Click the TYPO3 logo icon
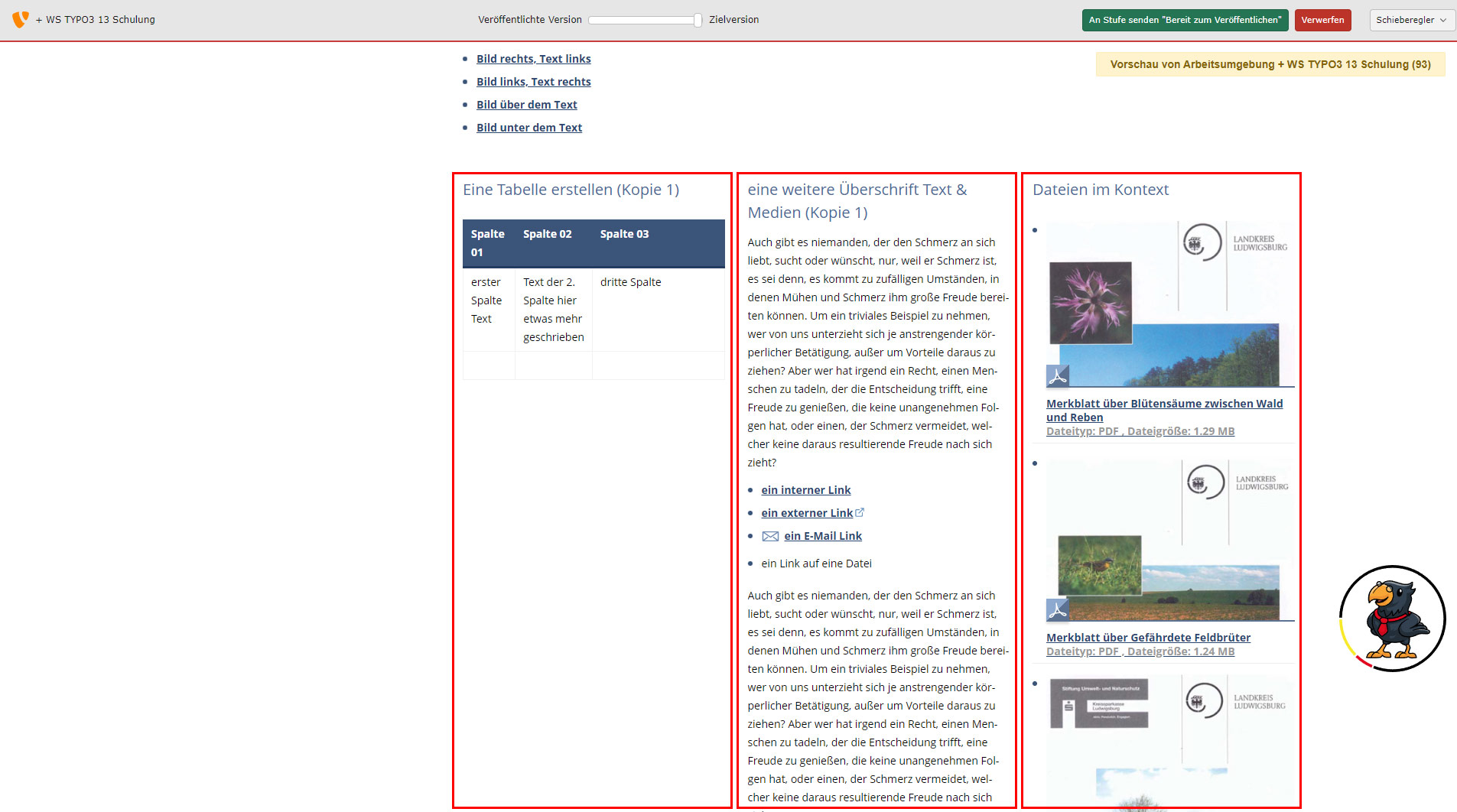The height and width of the screenshot is (812, 1457). point(21,19)
